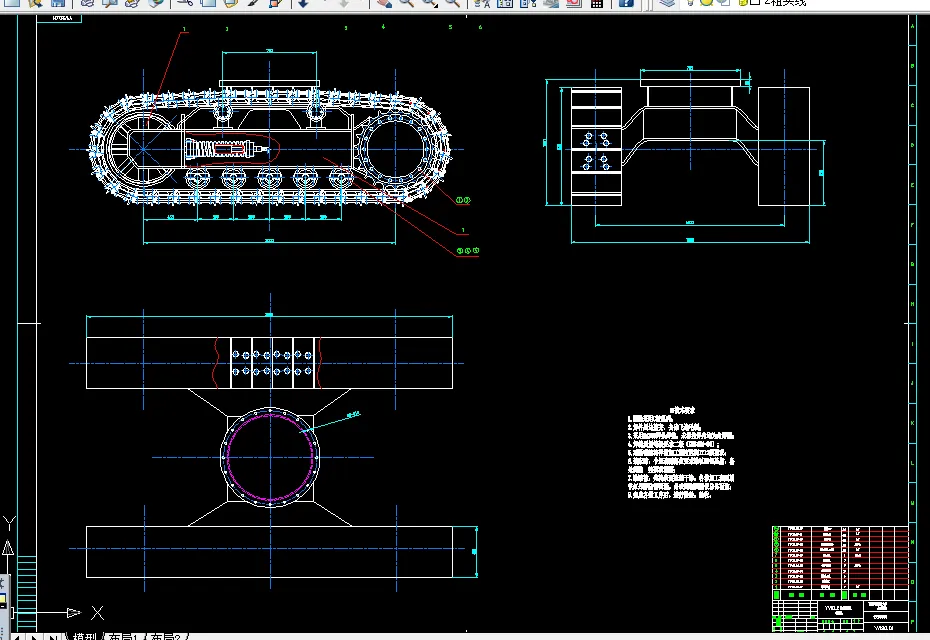The image size is (930, 640).
Task: Click the Cut scissors icon
Action: [185, 2]
